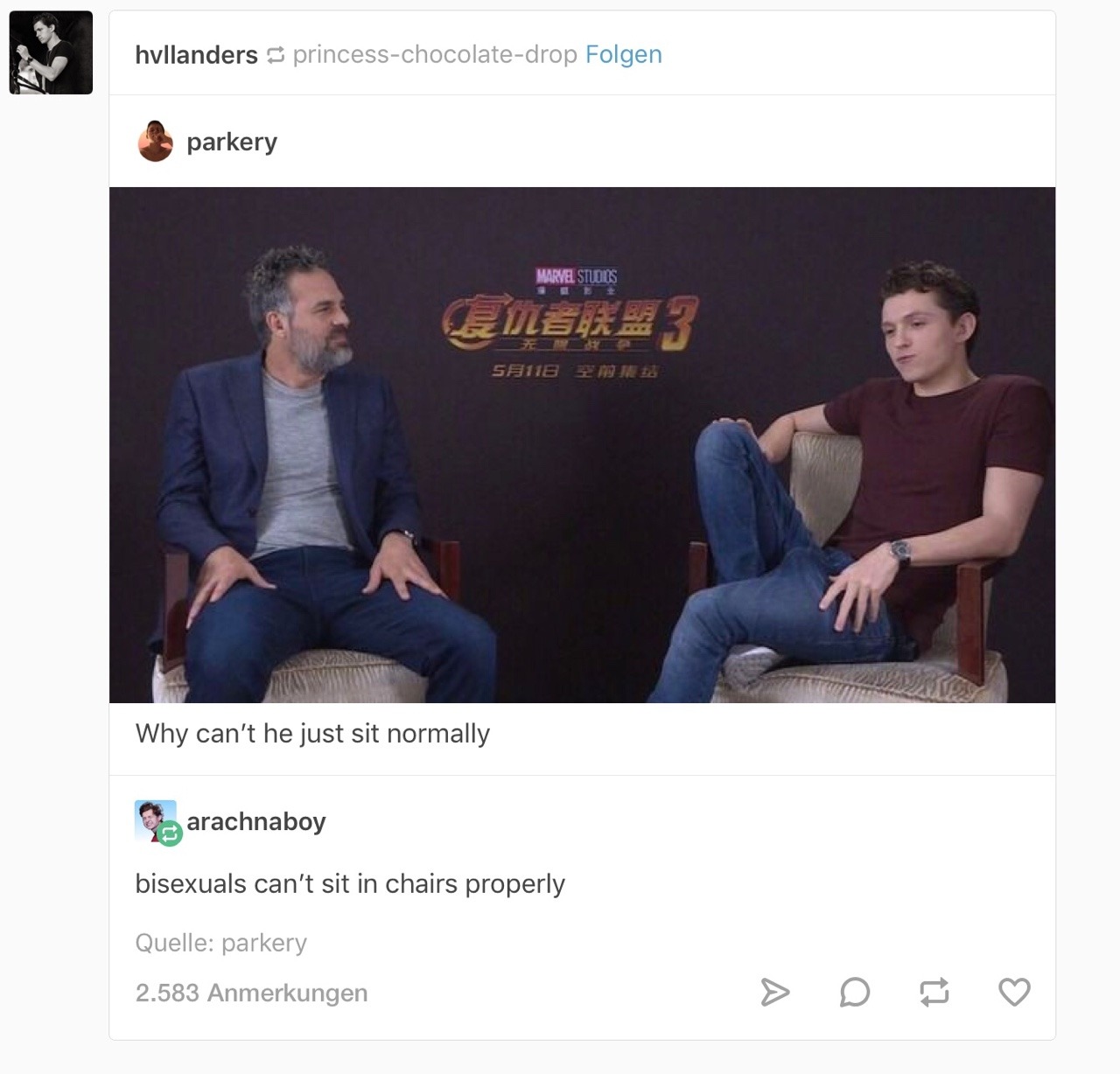The image size is (1120, 1074).
Task: Open arachnaboy's profile avatar
Action: pyautogui.click(x=155, y=820)
